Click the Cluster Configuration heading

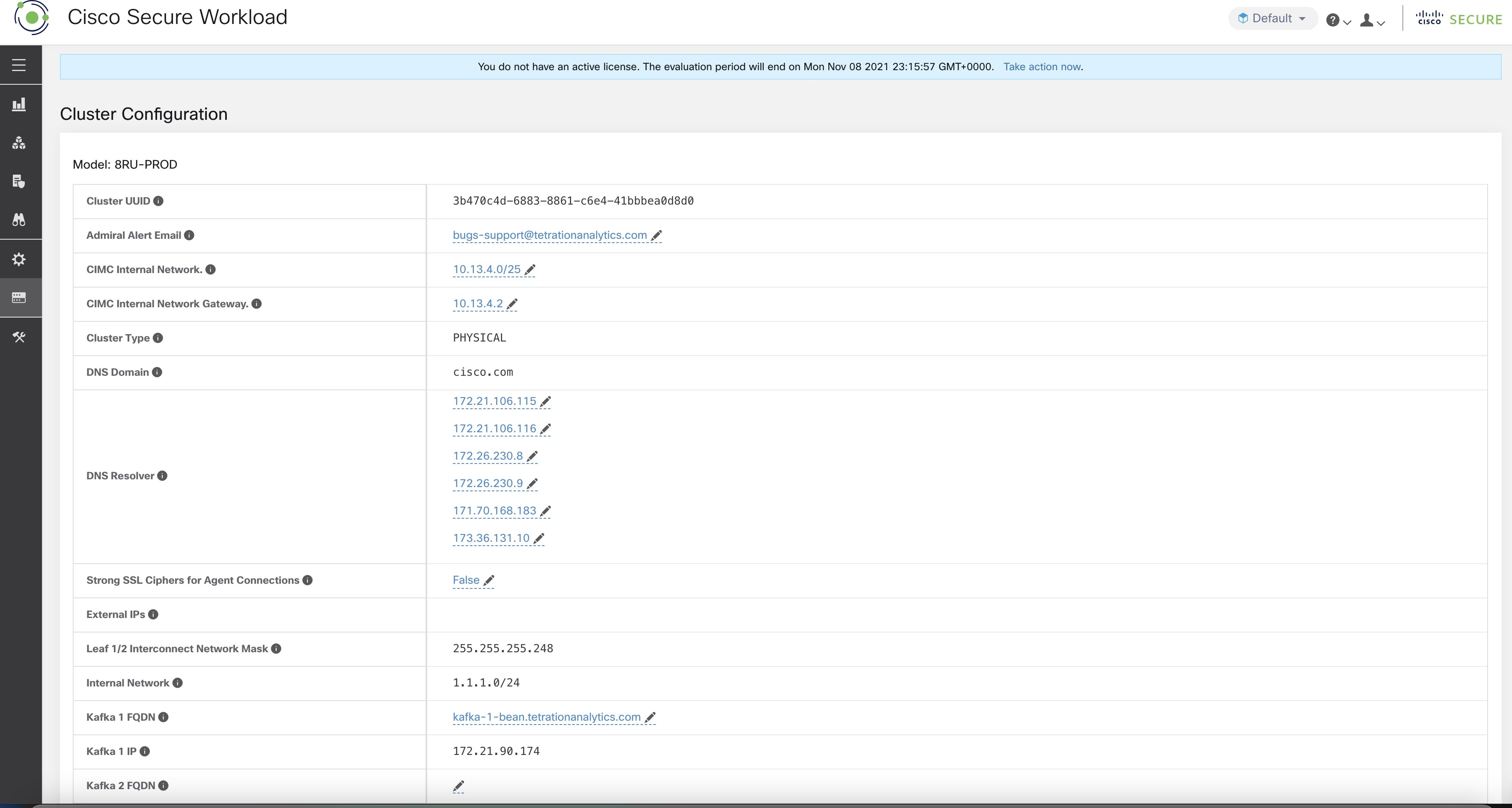[x=144, y=114]
